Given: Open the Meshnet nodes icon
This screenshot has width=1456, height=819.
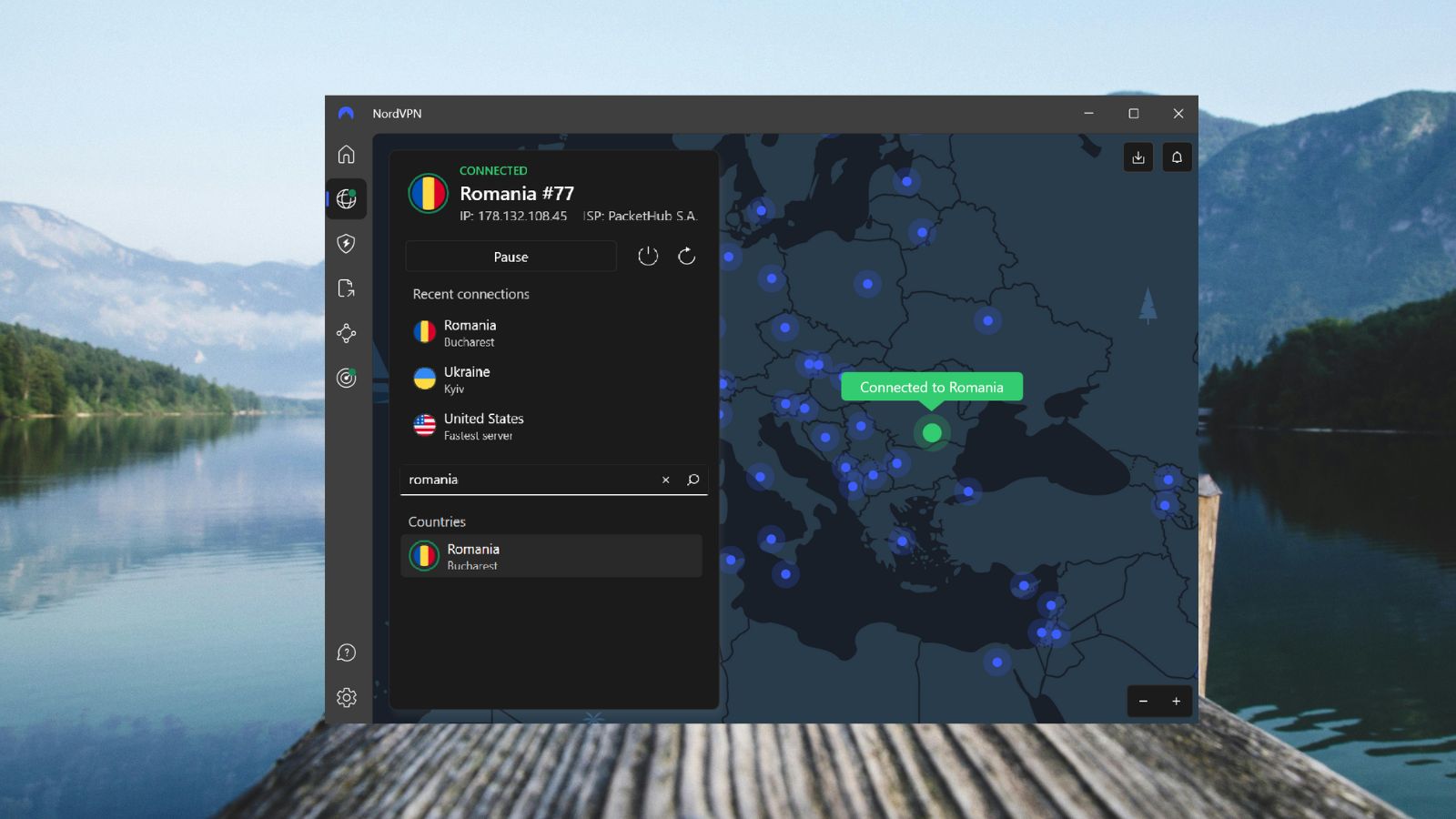Looking at the screenshot, I should click(x=347, y=333).
